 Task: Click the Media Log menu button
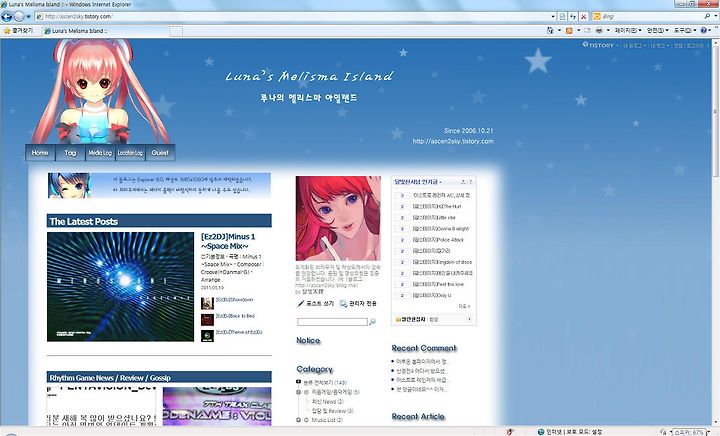(100, 153)
